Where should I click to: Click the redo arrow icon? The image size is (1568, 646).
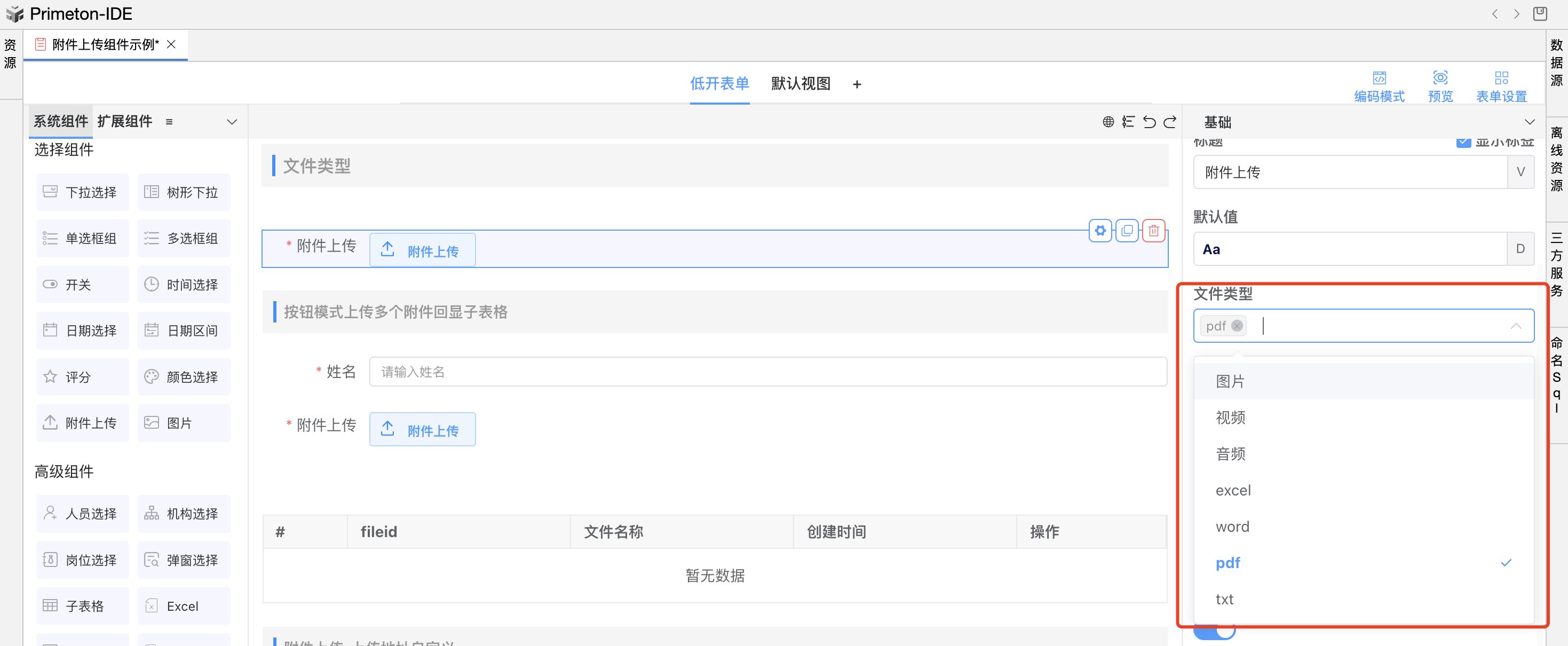(x=1169, y=122)
